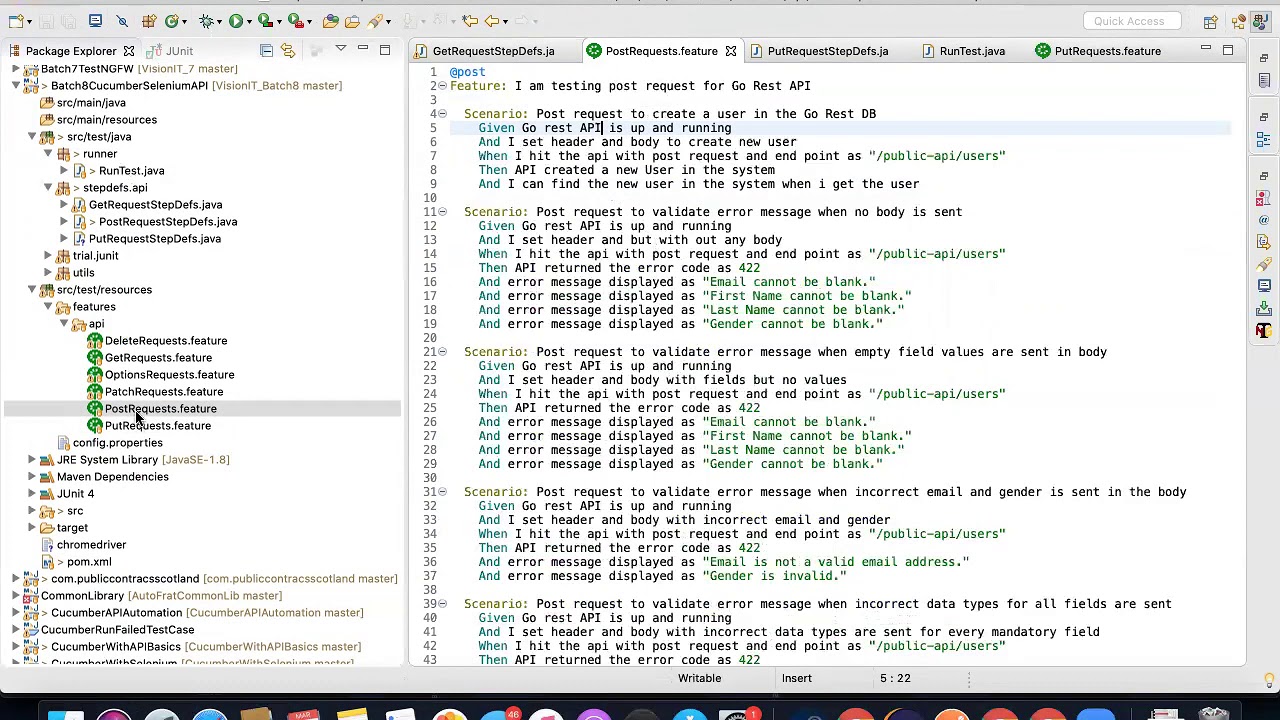Select pom.xml in Package Explorer
The image size is (1280, 720).
[89, 562]
